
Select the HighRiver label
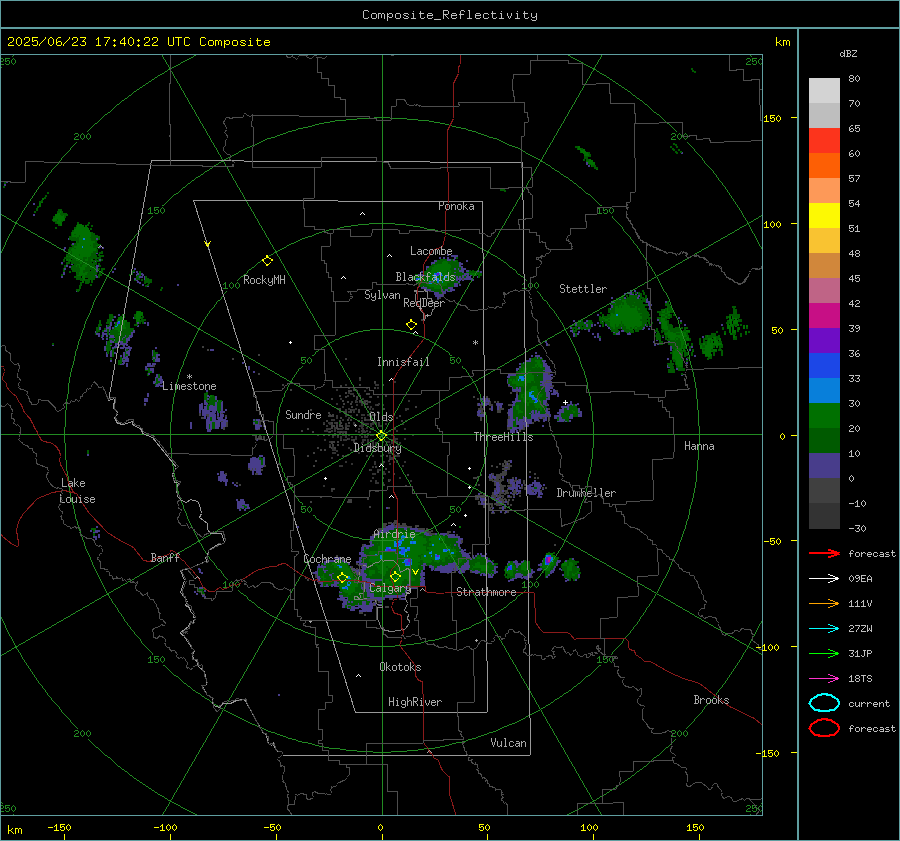pos(415,702)
